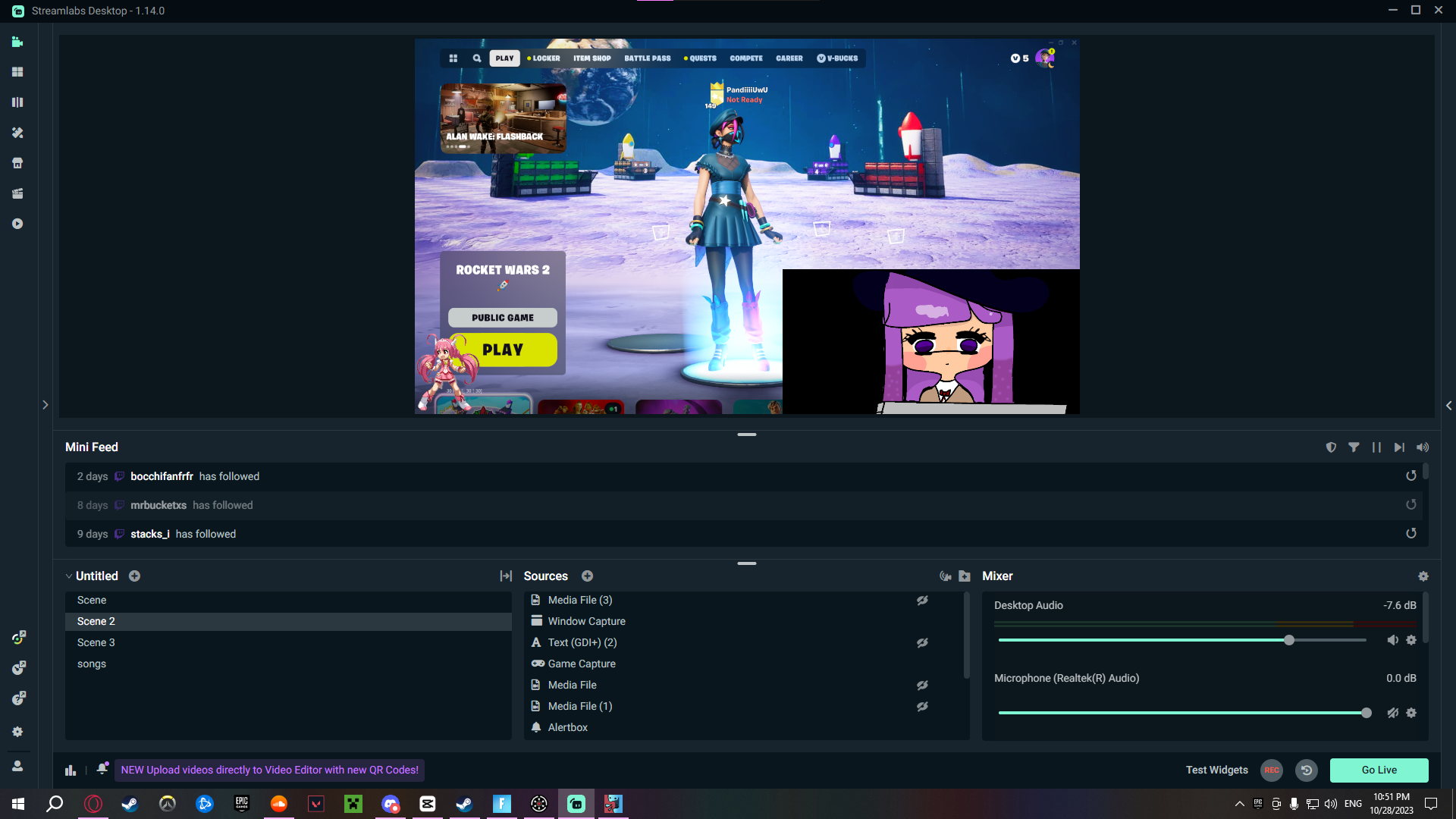The image size is (1456, 819).
Task: Open the Layout Editor grid icon
Action: pyautogui.click(x=17, y=72)
